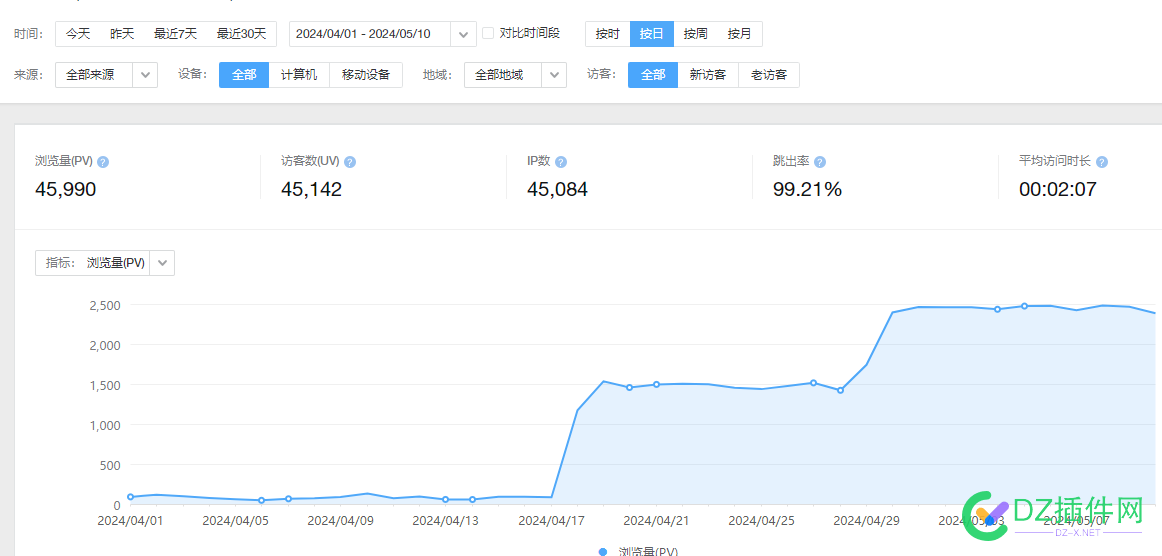This screenshot has width=1162, height=556.
Task: Open the 全部来源 source dropdown
Action: 107,75
